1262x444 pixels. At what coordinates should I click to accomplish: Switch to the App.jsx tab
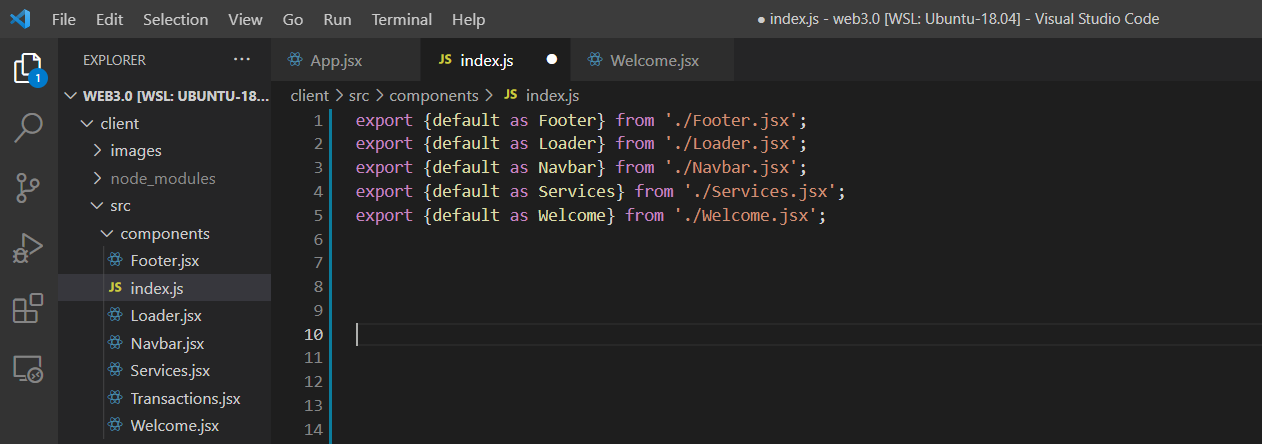[335, 60]
